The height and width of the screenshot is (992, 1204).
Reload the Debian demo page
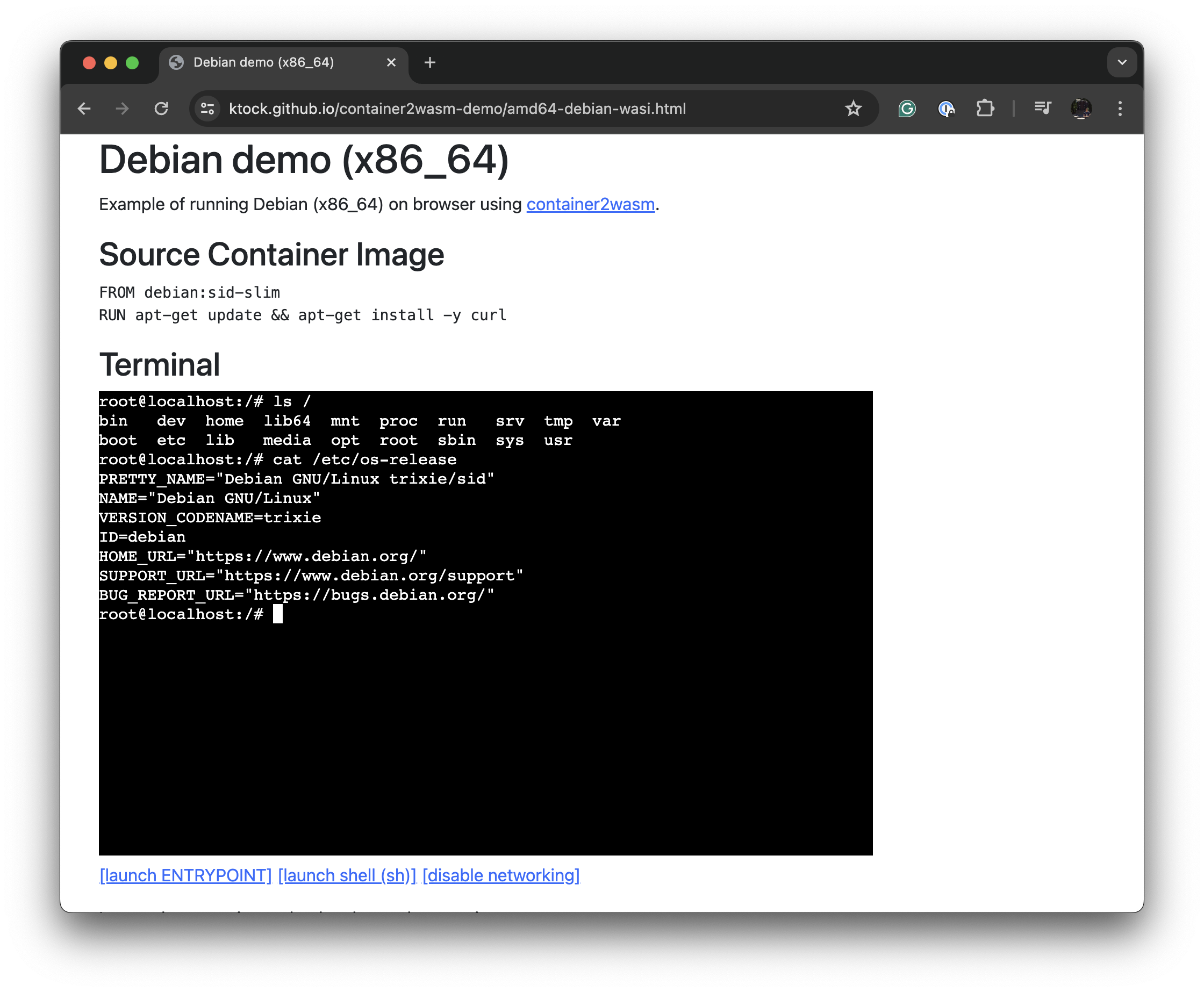(162, 109)
